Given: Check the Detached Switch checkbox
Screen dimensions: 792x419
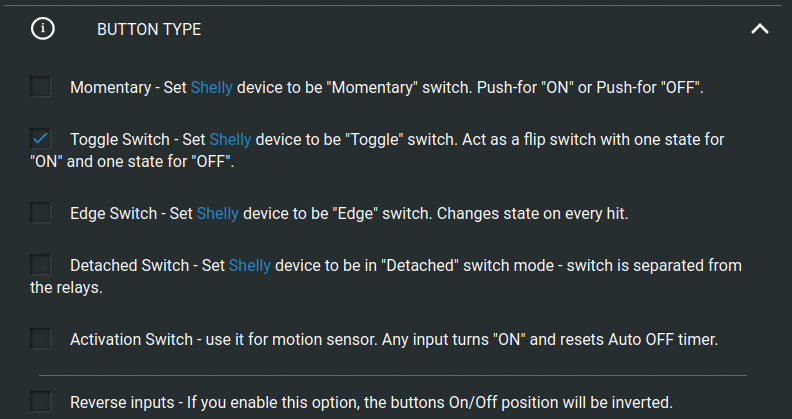Looking at the screenshot, I should pos(40,265).
